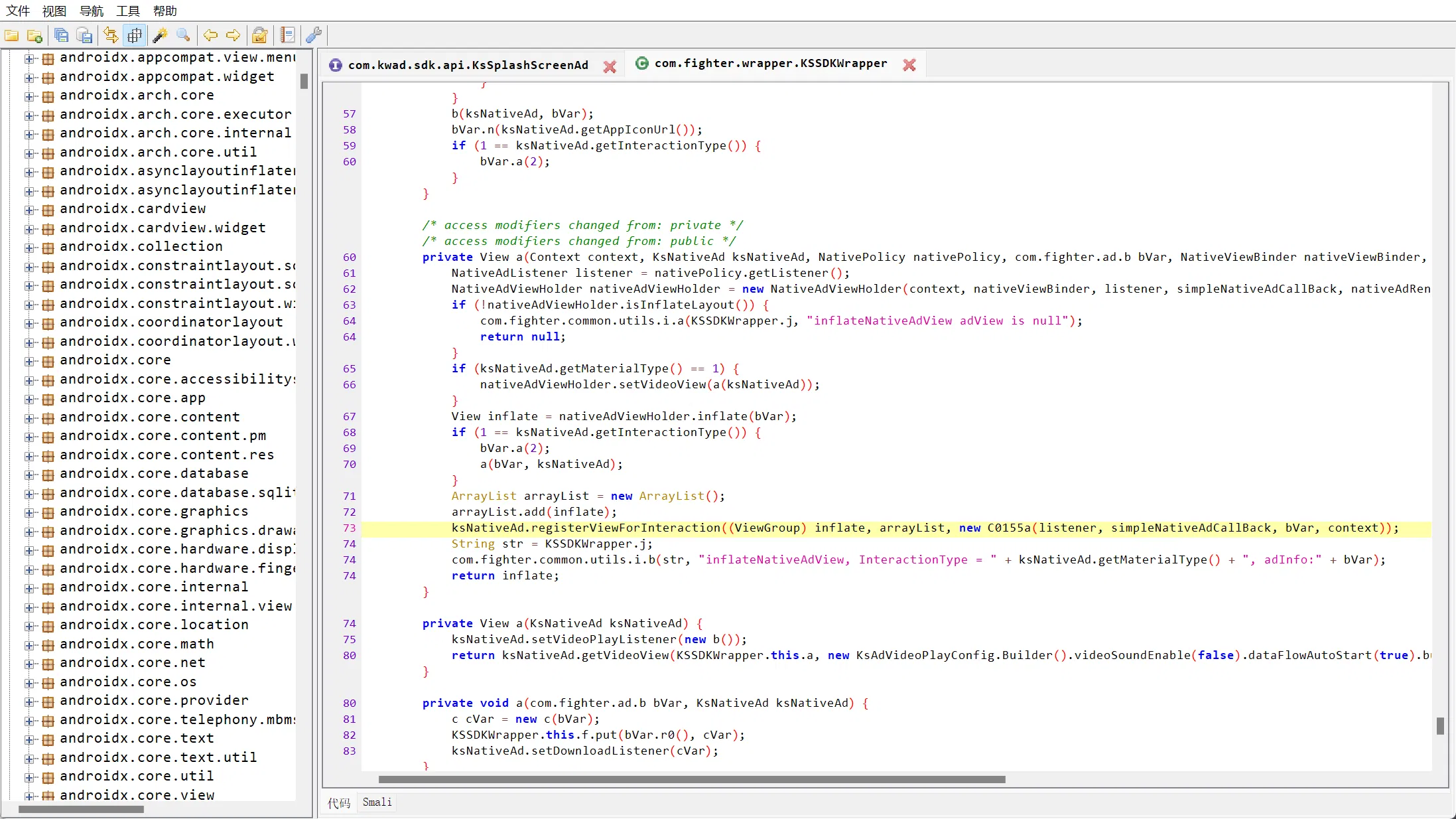Click the export project disk icon
Image resolution: width=1456 pixels, height=819 pixels.
[x=84, y=36]
